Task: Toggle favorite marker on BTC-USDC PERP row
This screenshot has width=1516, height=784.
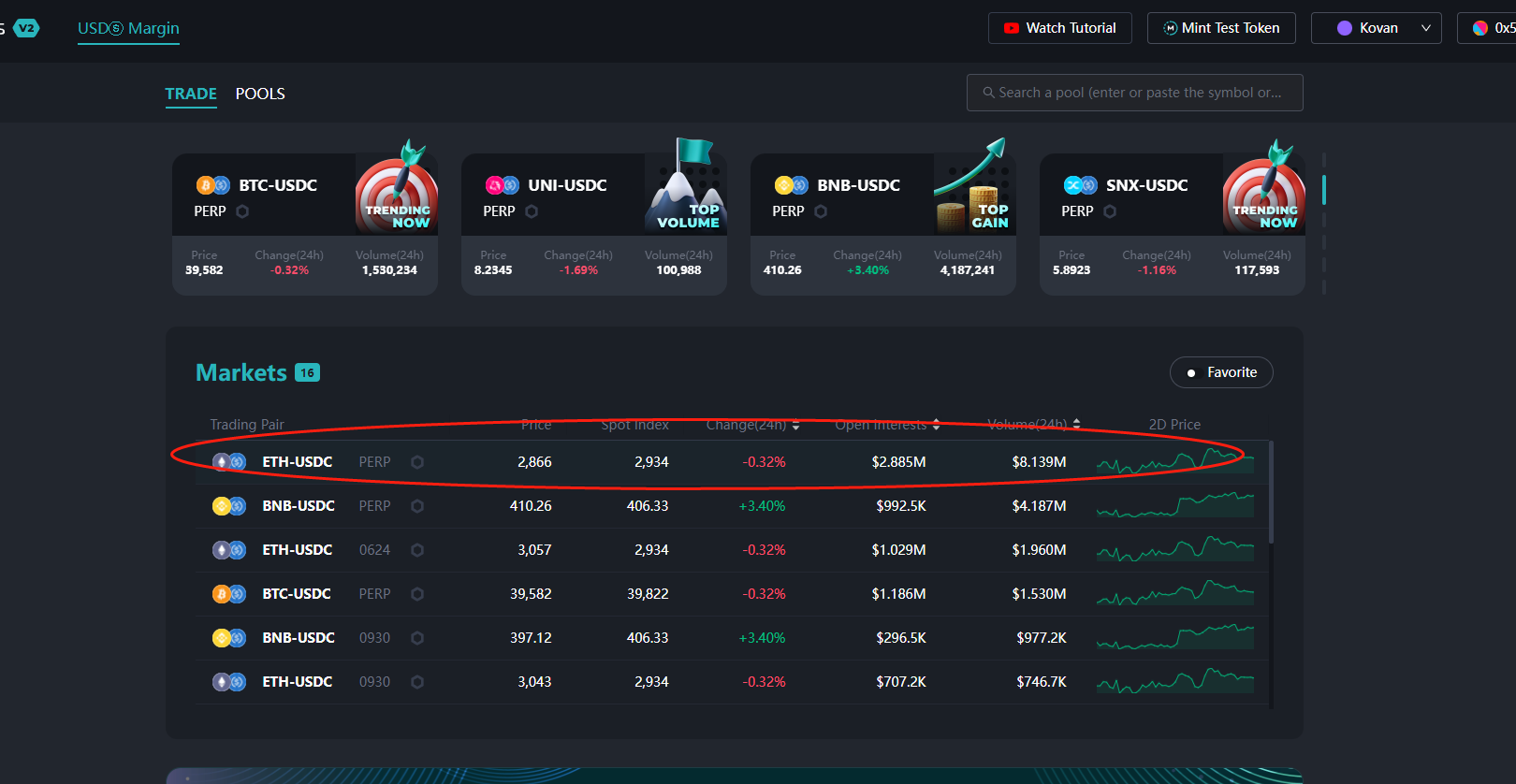Action: pyautogui.click(x=417, y=594)
